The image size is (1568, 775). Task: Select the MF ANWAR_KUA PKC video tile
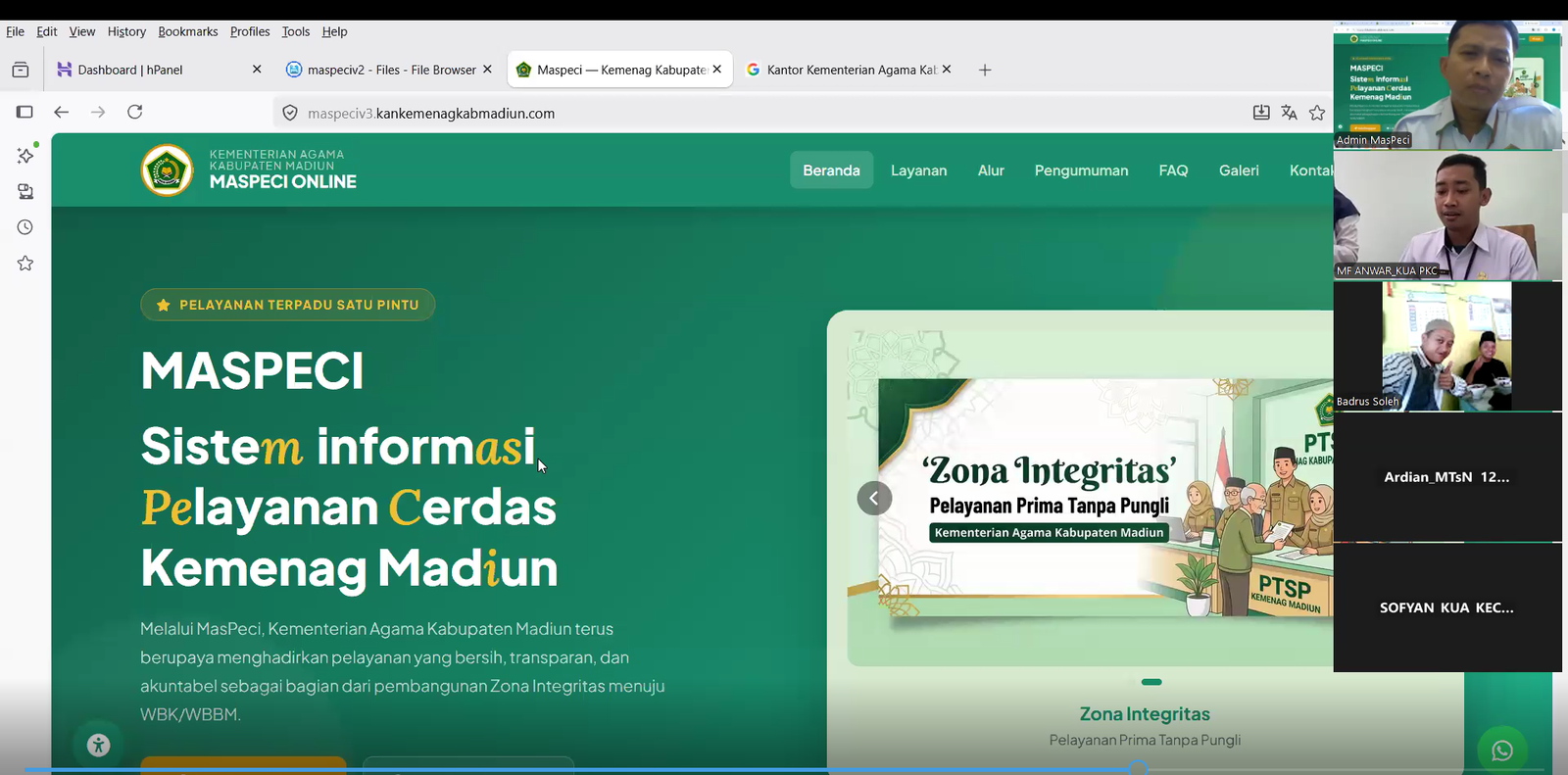click(x=1447, y=216)
